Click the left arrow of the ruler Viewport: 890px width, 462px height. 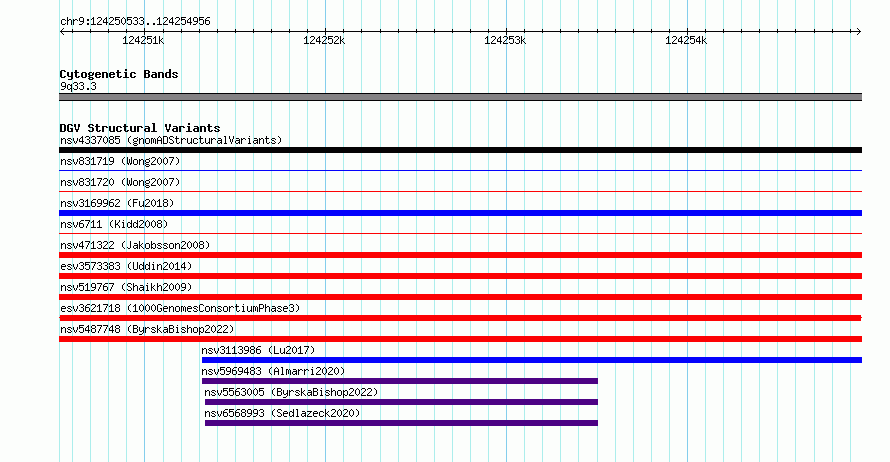(62, 32)
